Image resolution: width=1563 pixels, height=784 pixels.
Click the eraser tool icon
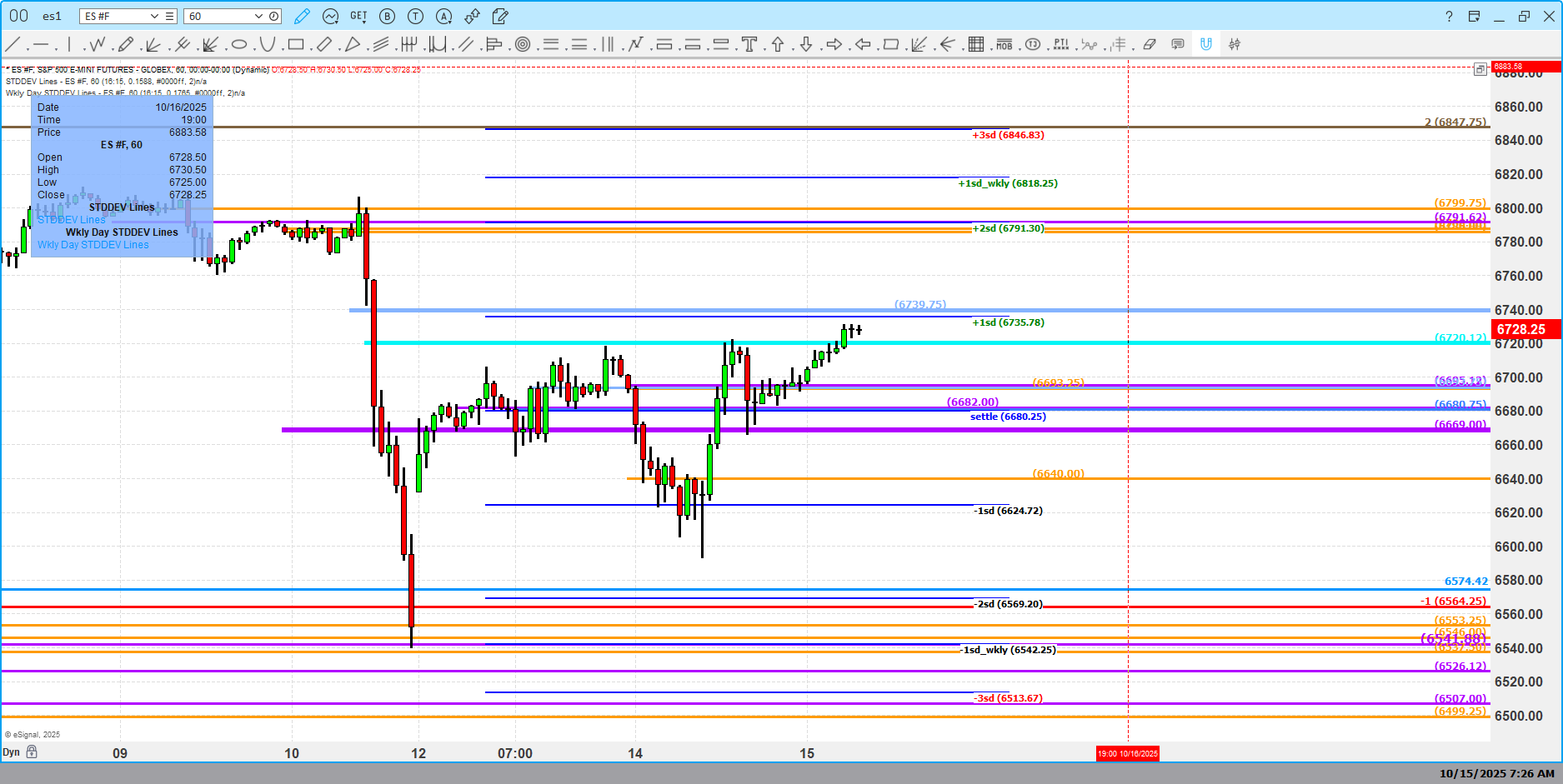coord(1150,45)
